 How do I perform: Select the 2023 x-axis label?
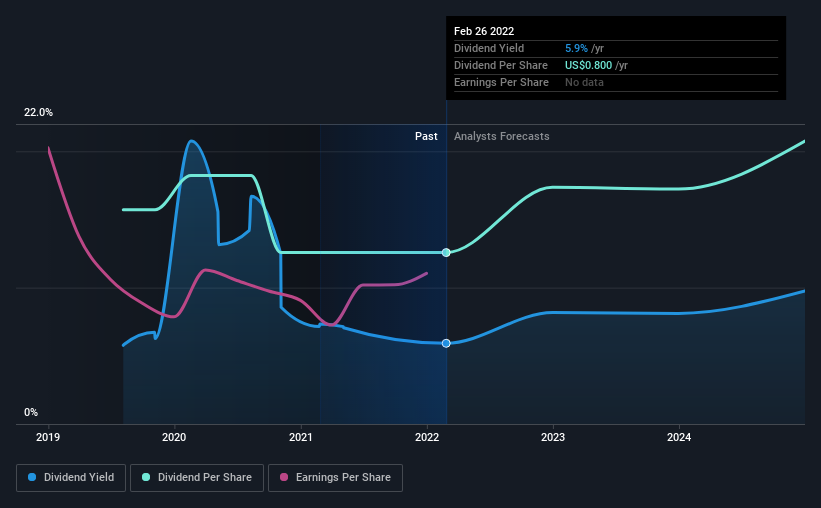pos(553,437)
